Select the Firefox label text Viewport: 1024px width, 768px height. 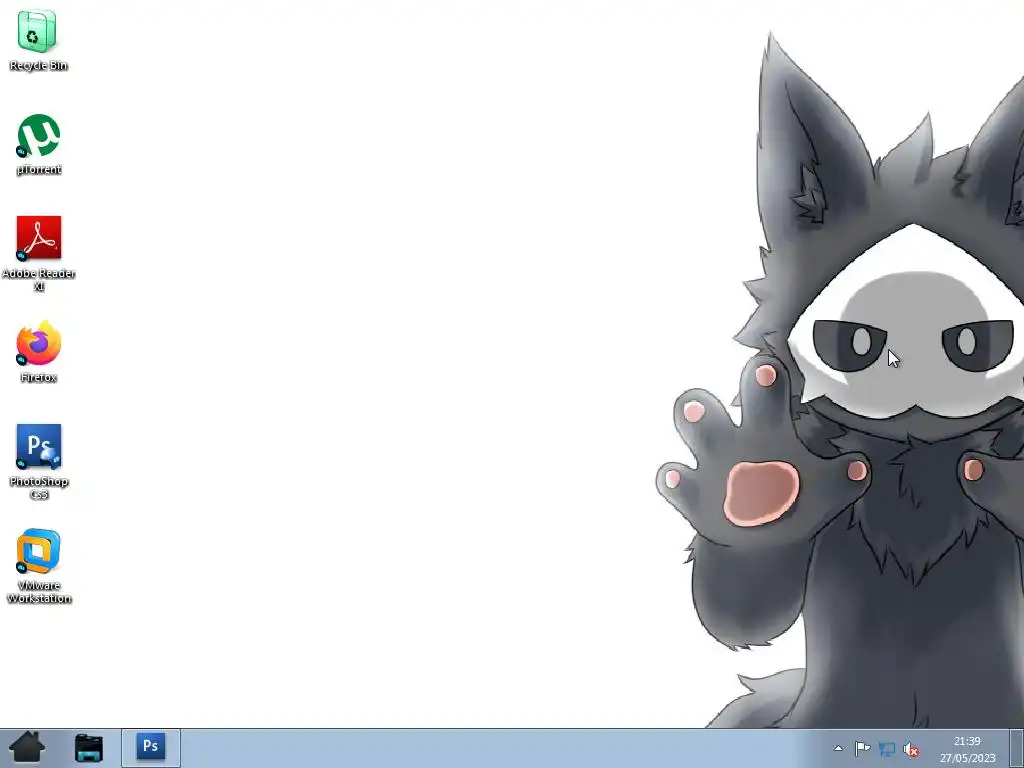coord(39,377)
